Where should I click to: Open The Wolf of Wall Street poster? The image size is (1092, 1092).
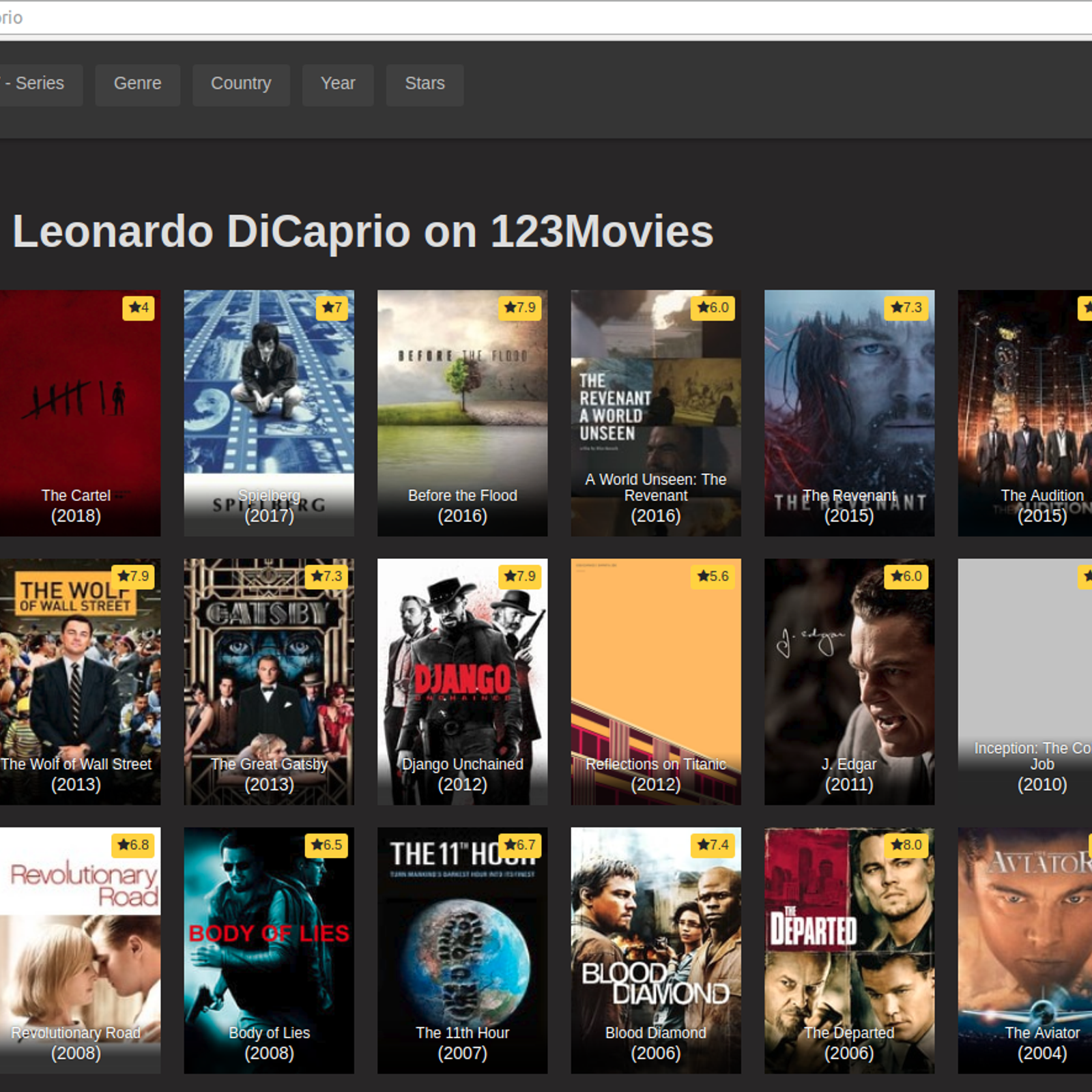[x=80, y=682]
